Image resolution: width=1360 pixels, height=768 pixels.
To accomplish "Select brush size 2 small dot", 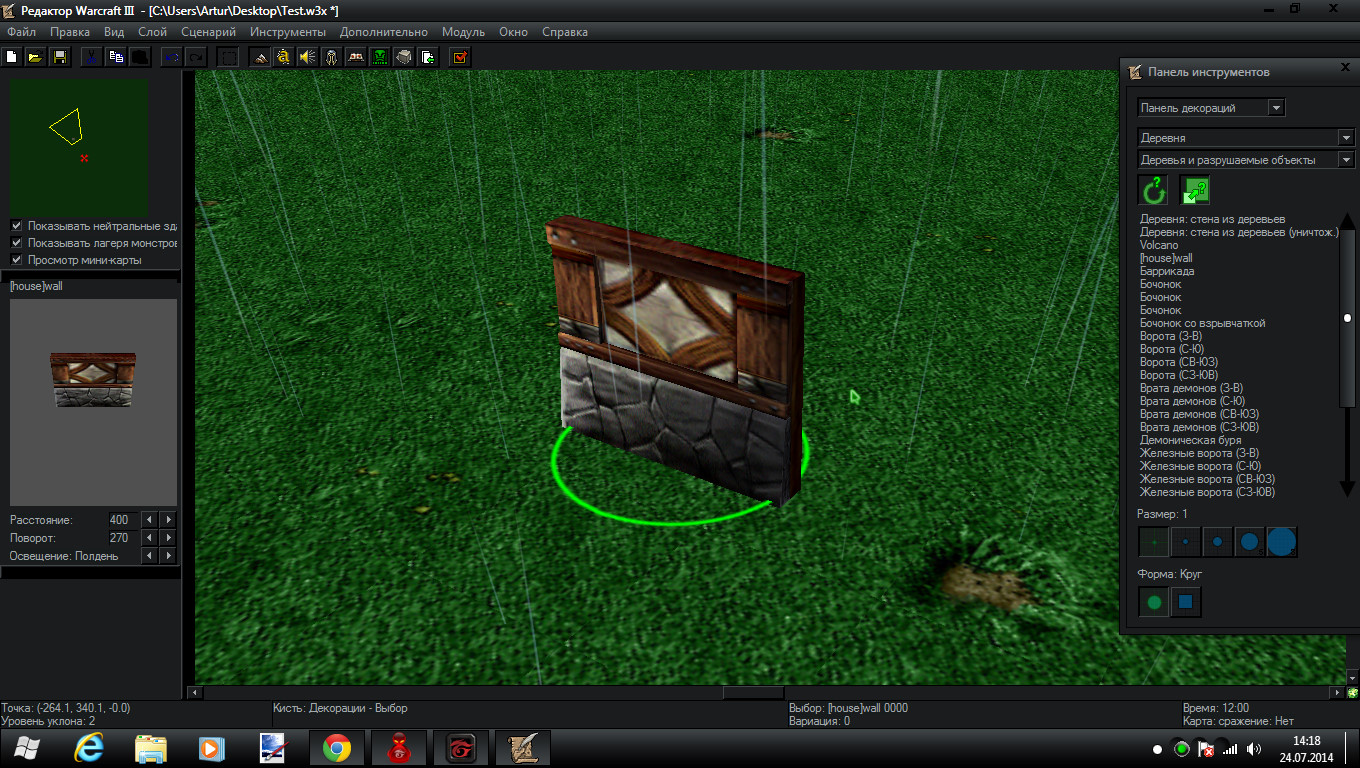I will pos(1186,542).
